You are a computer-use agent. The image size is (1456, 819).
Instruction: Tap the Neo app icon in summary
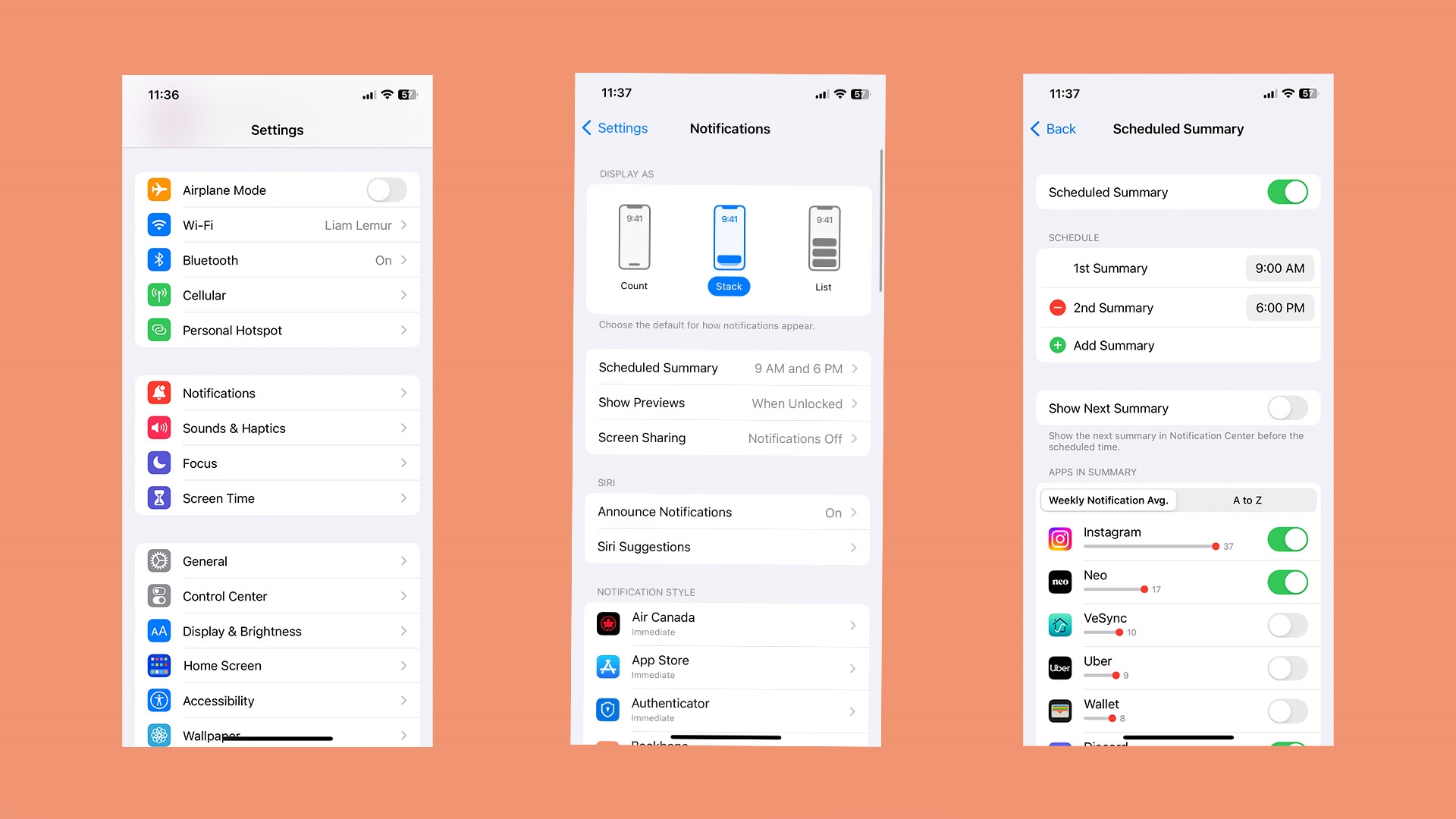[x=1059, y=582]
